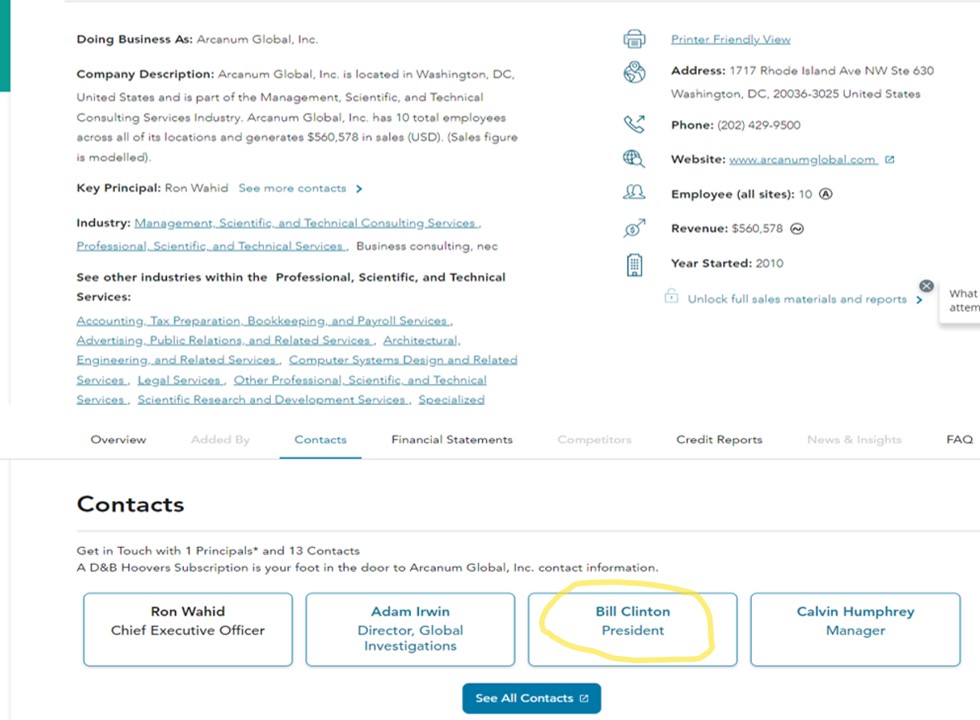Click revenue value $560,578
The width and height of the screenshot is (980, 720).
pyautogui.click(x=757, y=229)
